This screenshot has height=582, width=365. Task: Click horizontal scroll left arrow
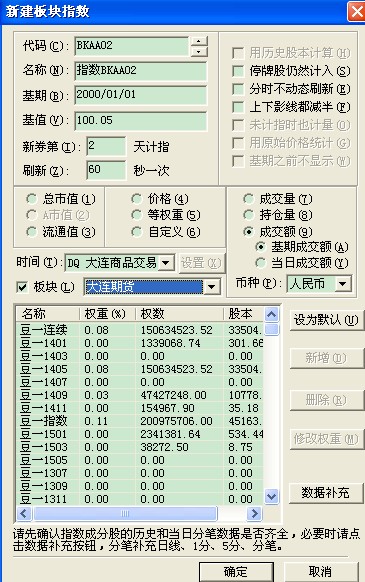click(x=24, y=514)
